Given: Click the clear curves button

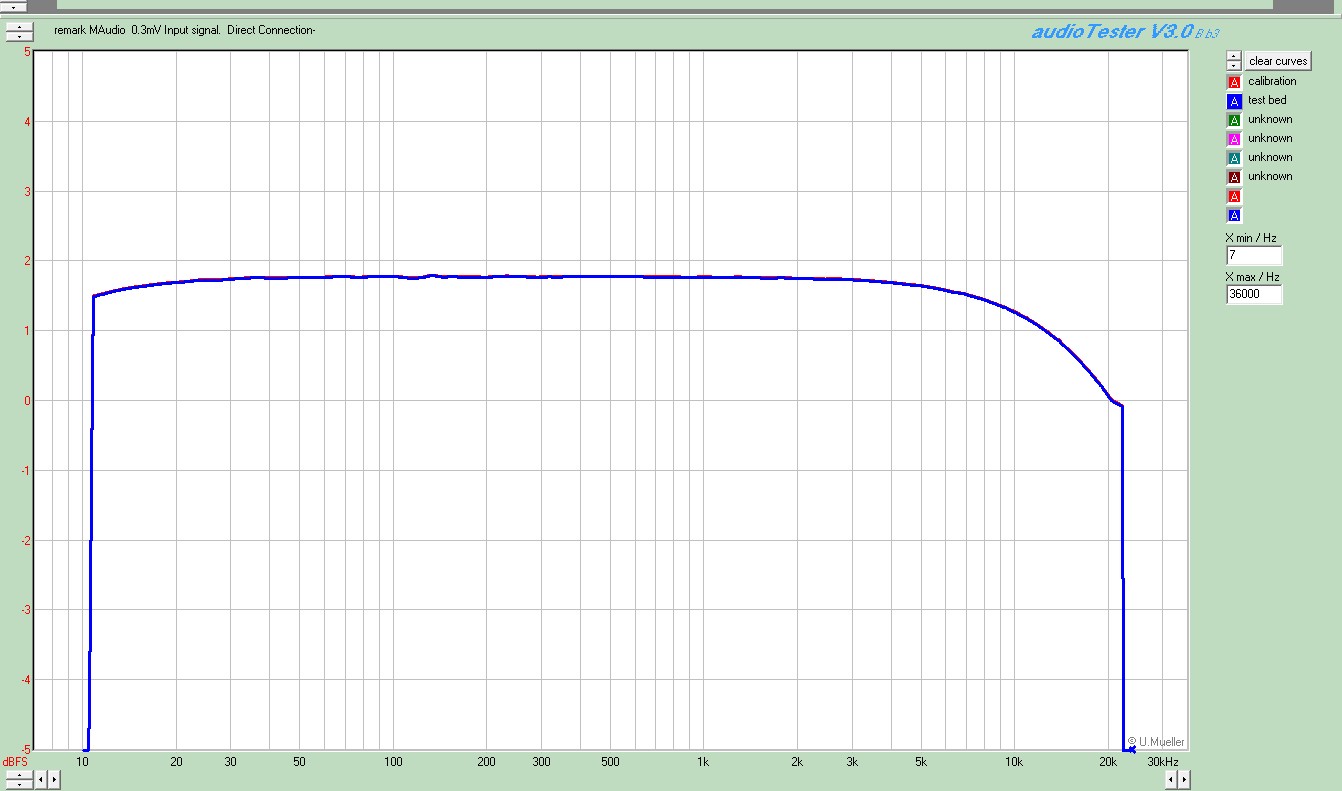Looking at the screenshot, I should [1277, 61].
